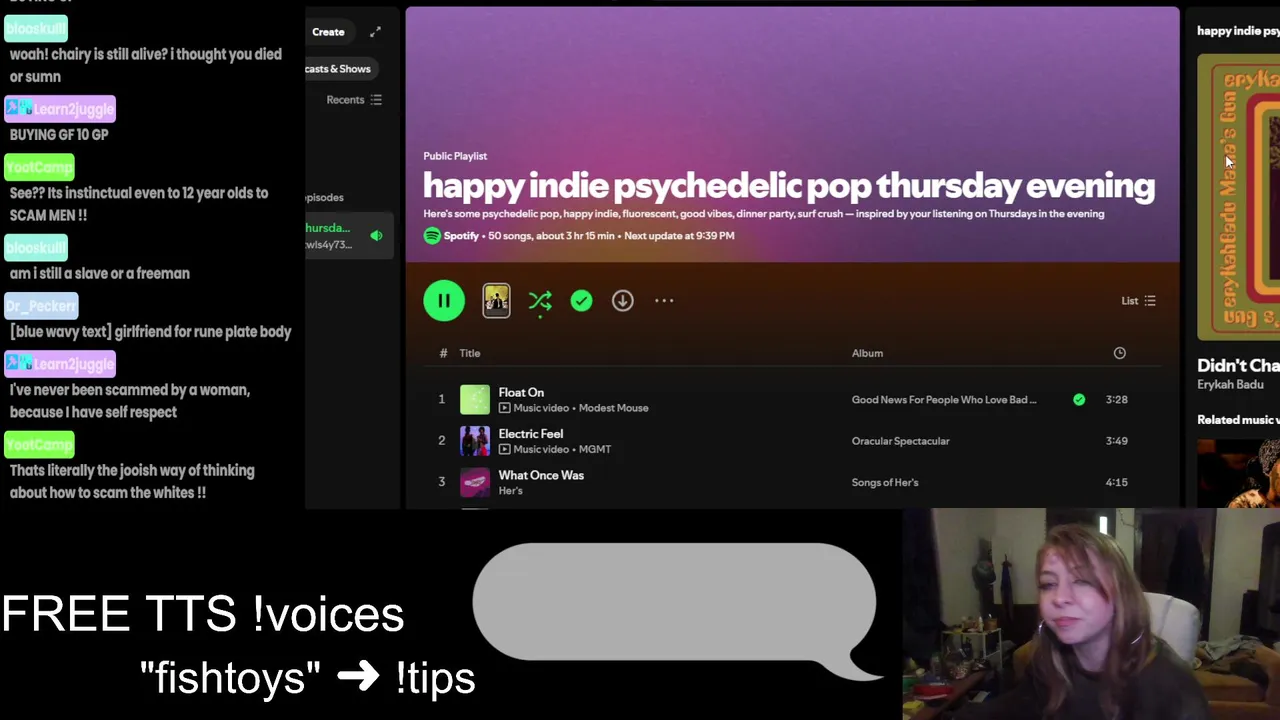Click the chat message 'BUYING GF 10 GP'

click(59, 135)
